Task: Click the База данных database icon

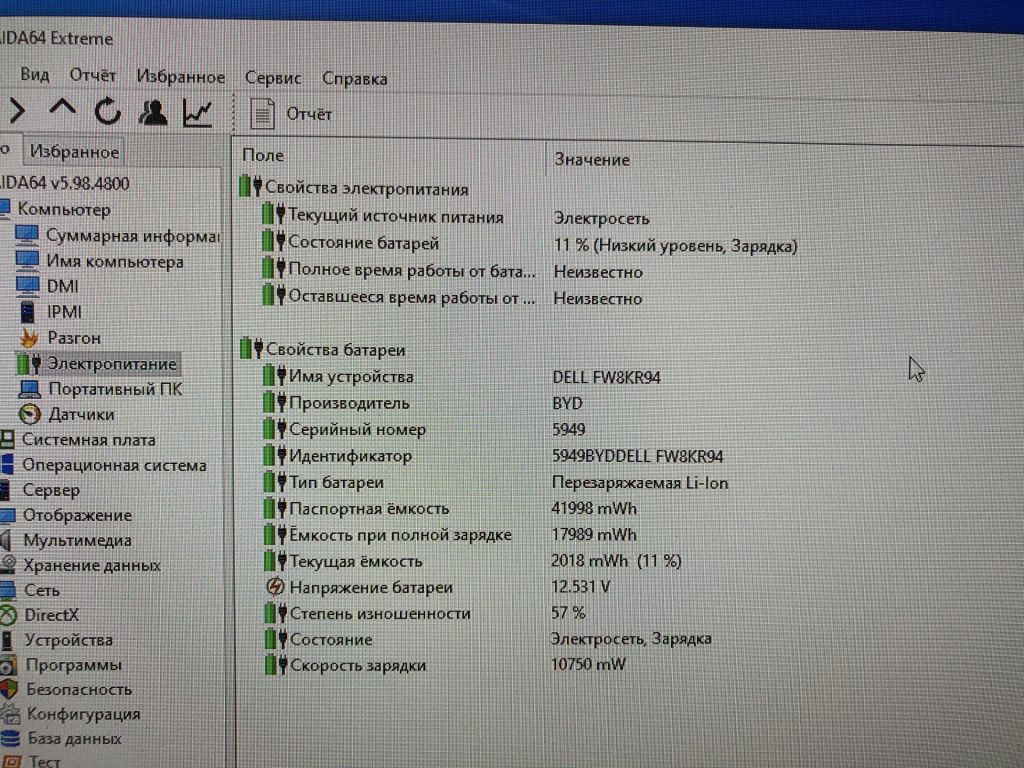Action: pos(10,739)
